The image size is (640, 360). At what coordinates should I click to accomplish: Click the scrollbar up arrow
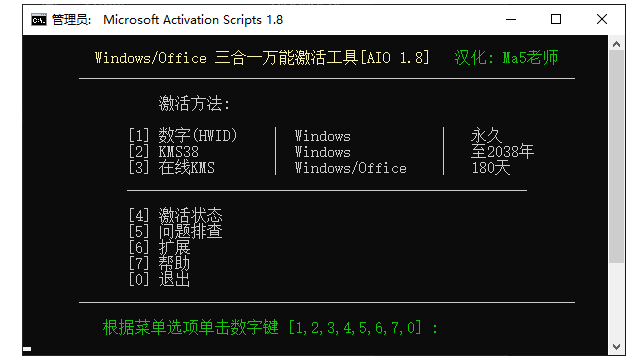click(x=617, y=44)
